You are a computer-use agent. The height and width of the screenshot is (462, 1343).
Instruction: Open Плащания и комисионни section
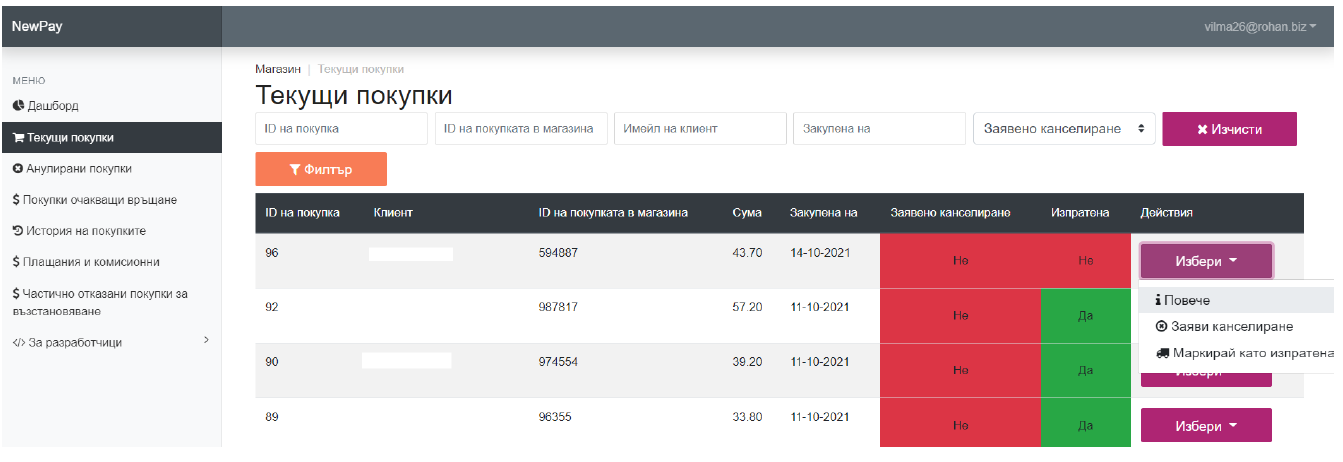click(x=86, y=261)
